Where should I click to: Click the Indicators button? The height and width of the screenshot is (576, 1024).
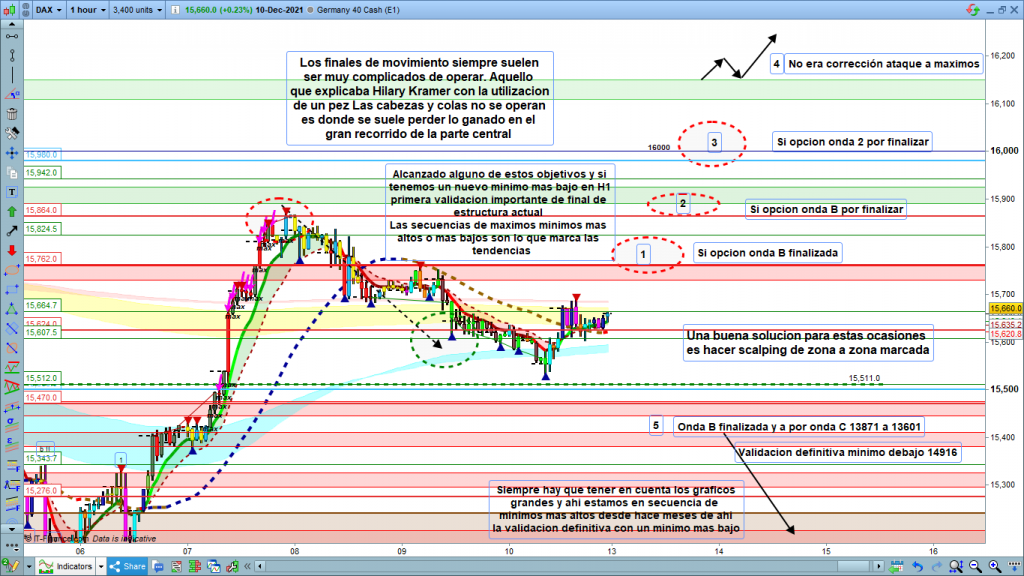68,567
